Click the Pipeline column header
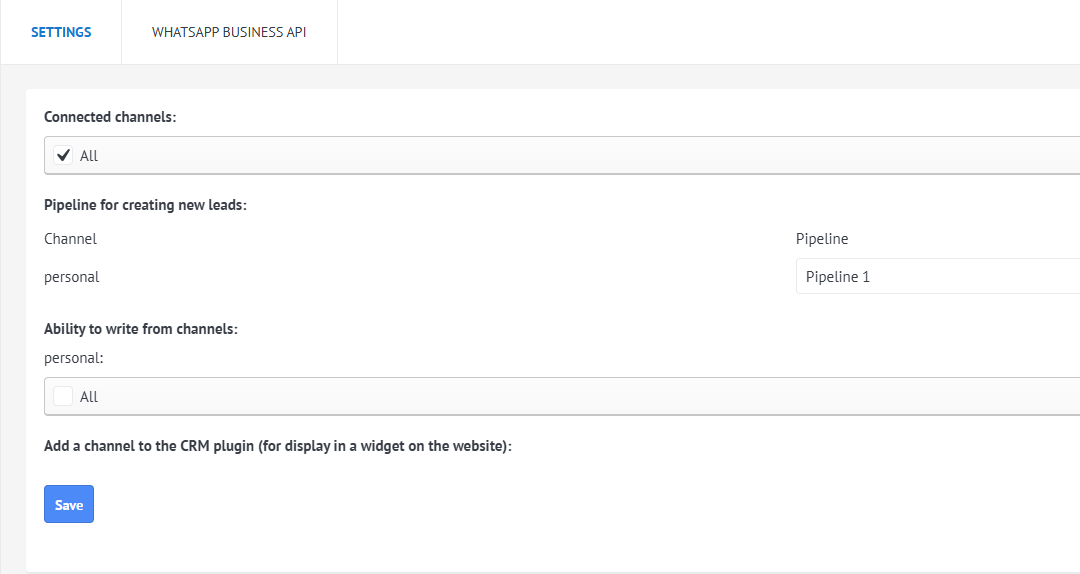Viewport: 1080px width, 574px height. tap(822, 239)
